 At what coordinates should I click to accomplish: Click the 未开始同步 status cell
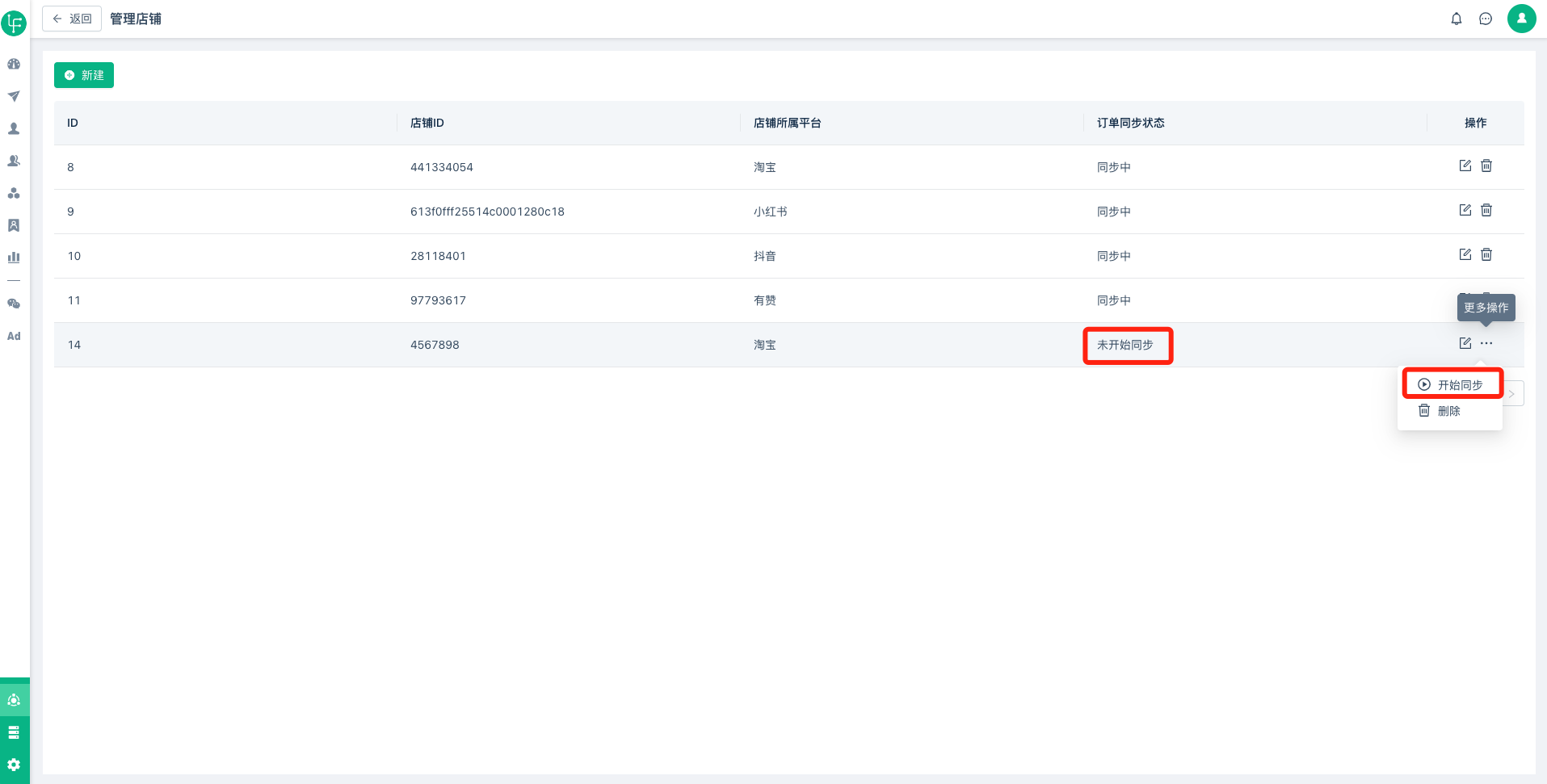[1125, 345]
